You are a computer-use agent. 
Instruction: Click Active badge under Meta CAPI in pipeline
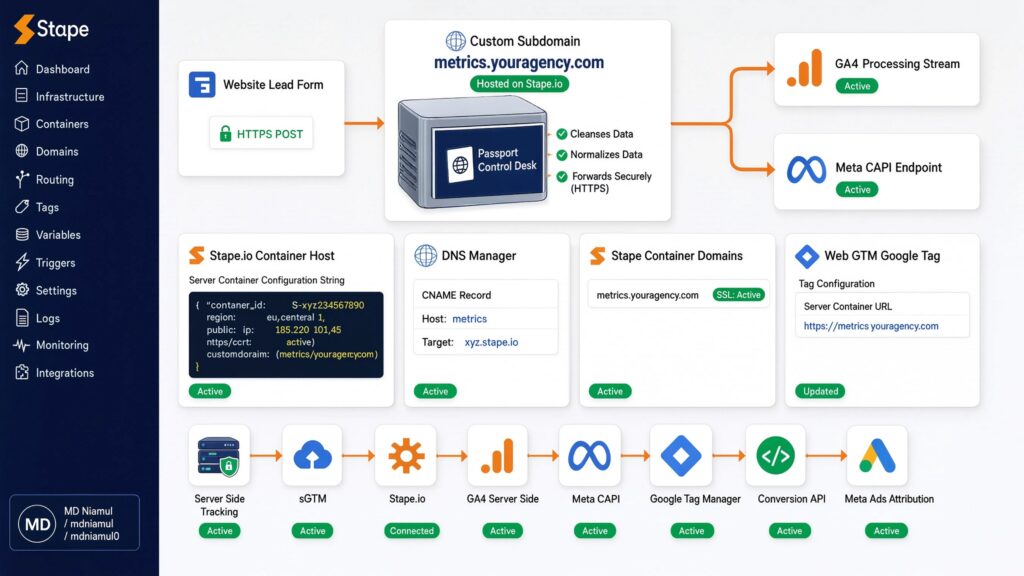click(594, 531)
